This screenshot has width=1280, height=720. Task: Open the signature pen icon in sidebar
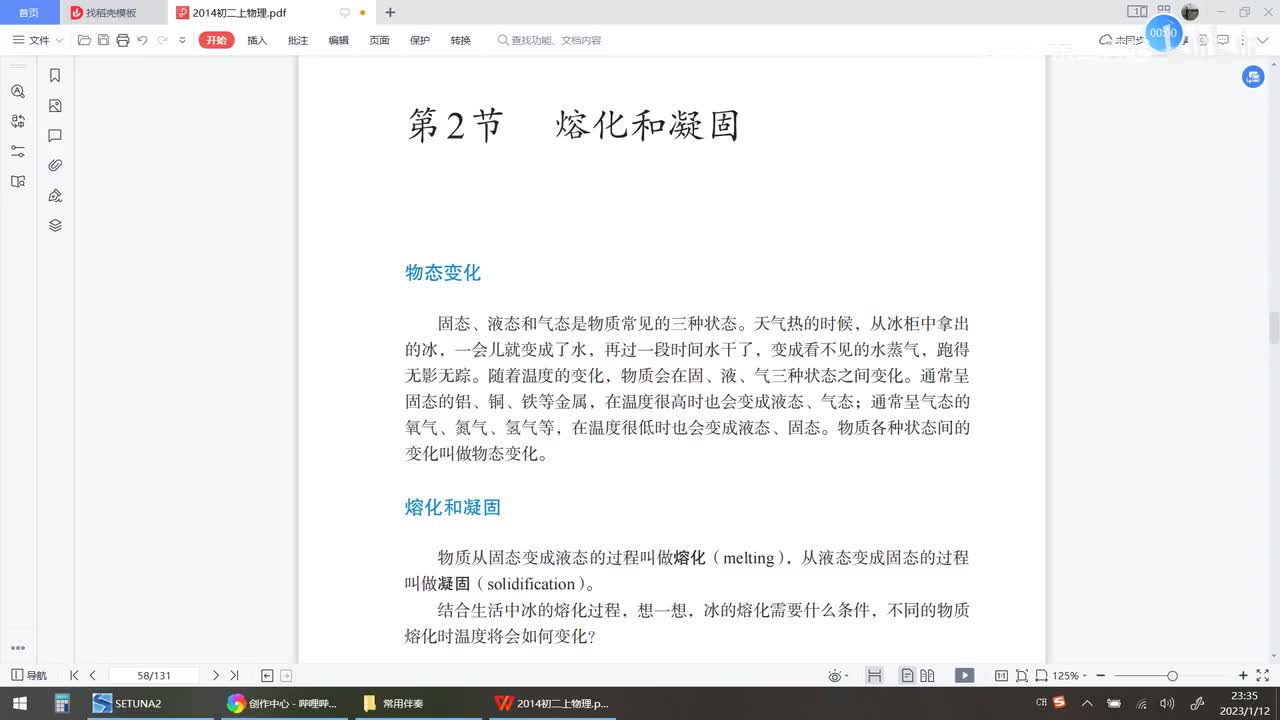click(55, 195)
